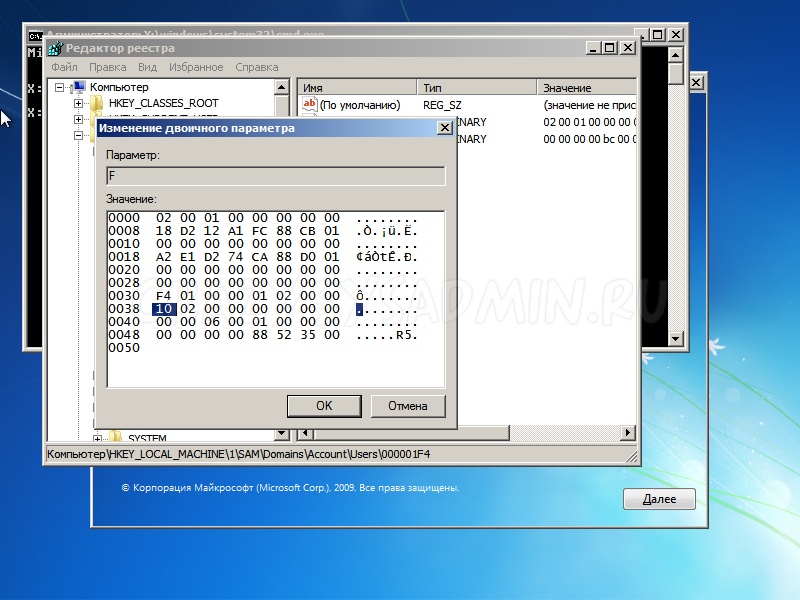Expand the HKEY_CLASSES_ROOT tree node
Viewport: 800px width, 600px height.
click(x=79, y=103)
